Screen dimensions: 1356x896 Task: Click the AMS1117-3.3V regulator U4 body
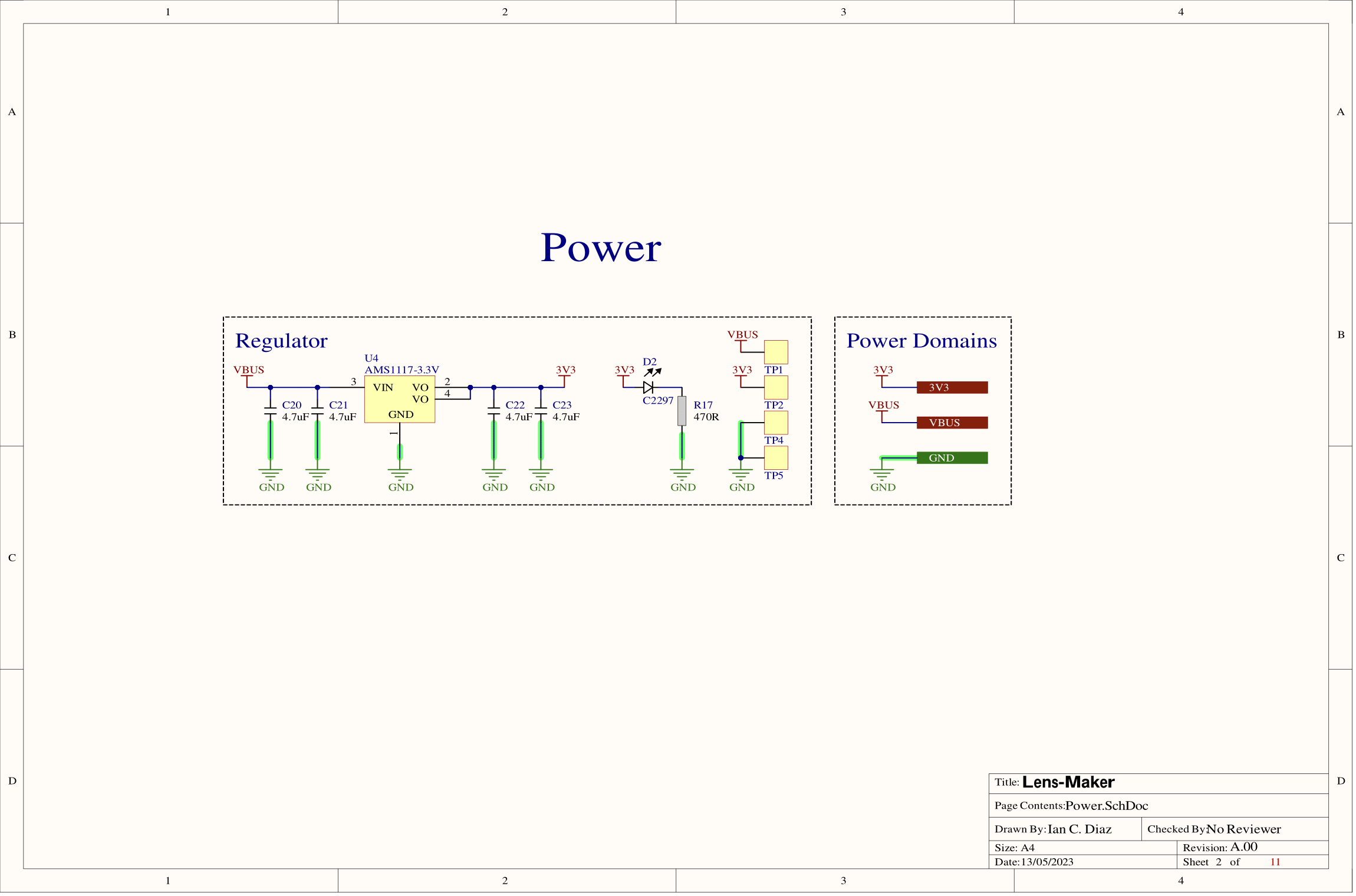(400, 400)
